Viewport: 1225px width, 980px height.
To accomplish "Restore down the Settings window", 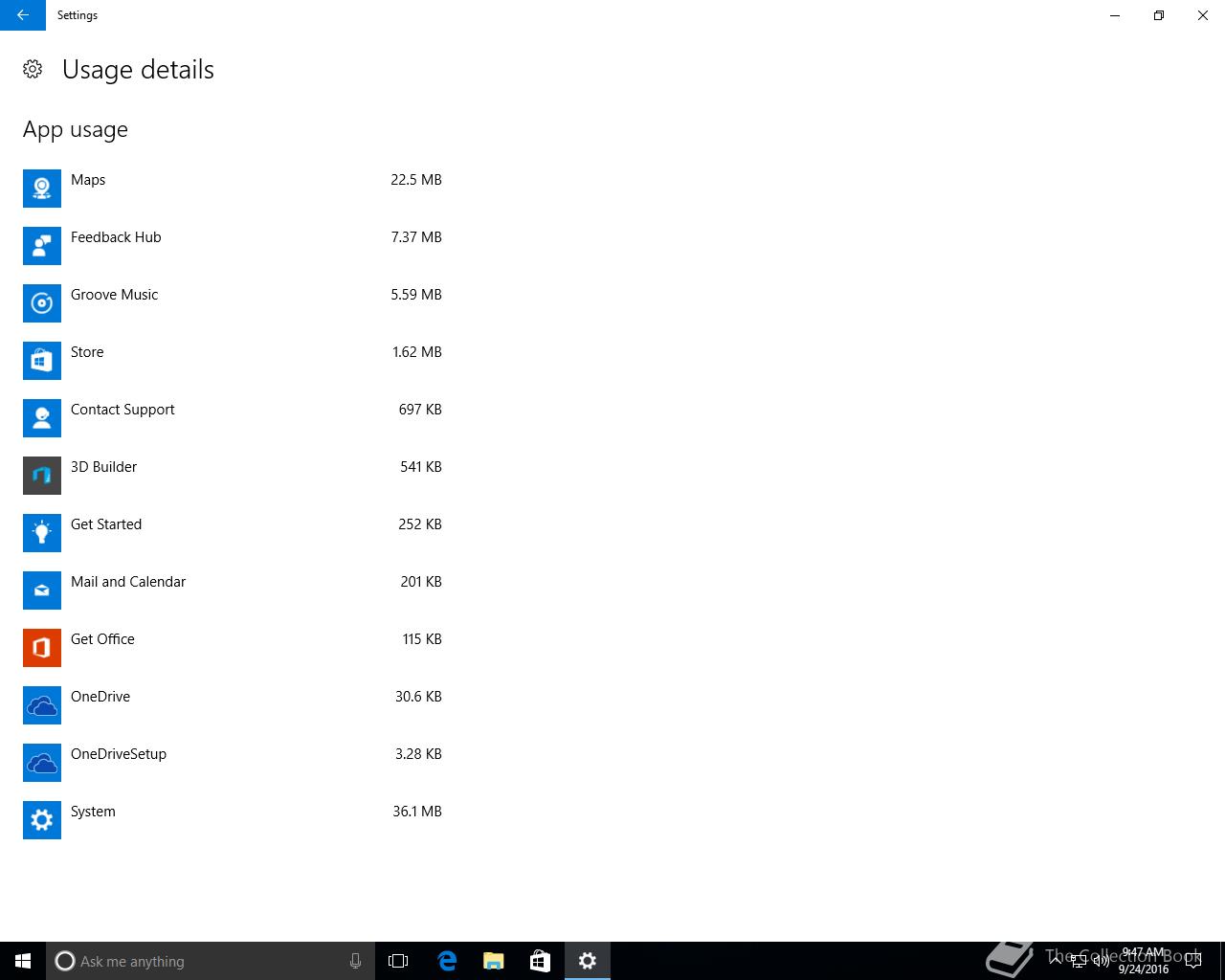I will coord(1159,15).
